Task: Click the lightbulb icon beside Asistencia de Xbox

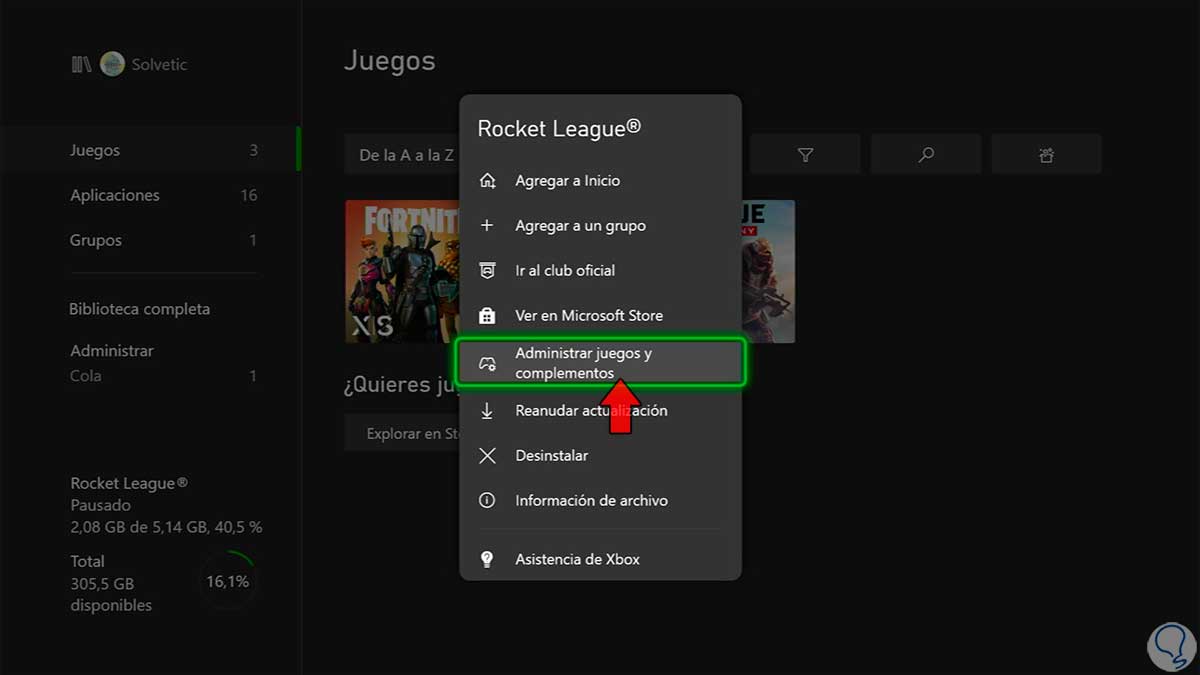Action: pyautogui.click(x=487, y=560)
